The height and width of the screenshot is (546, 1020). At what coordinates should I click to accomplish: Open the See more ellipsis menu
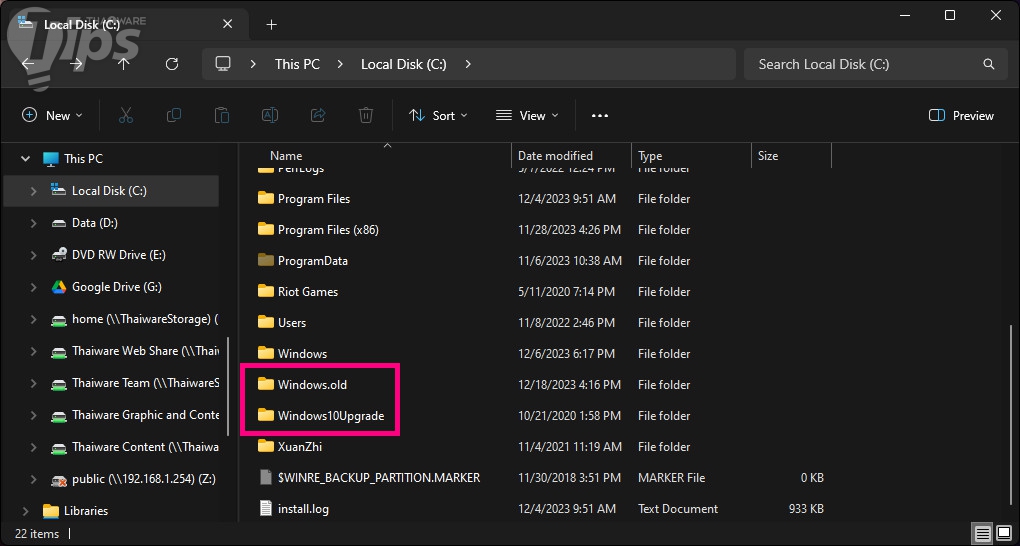click(x=600, y=115)
